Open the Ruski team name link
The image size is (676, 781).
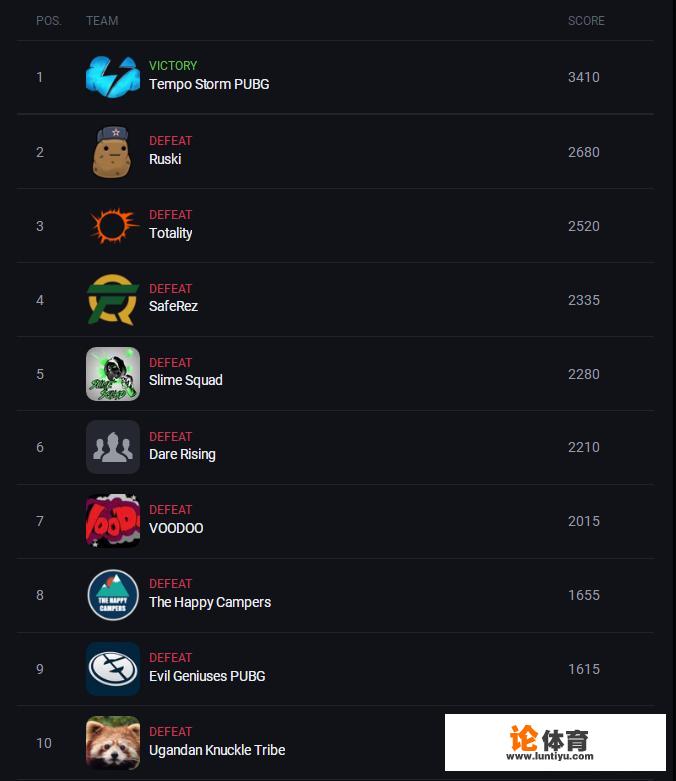165,159
